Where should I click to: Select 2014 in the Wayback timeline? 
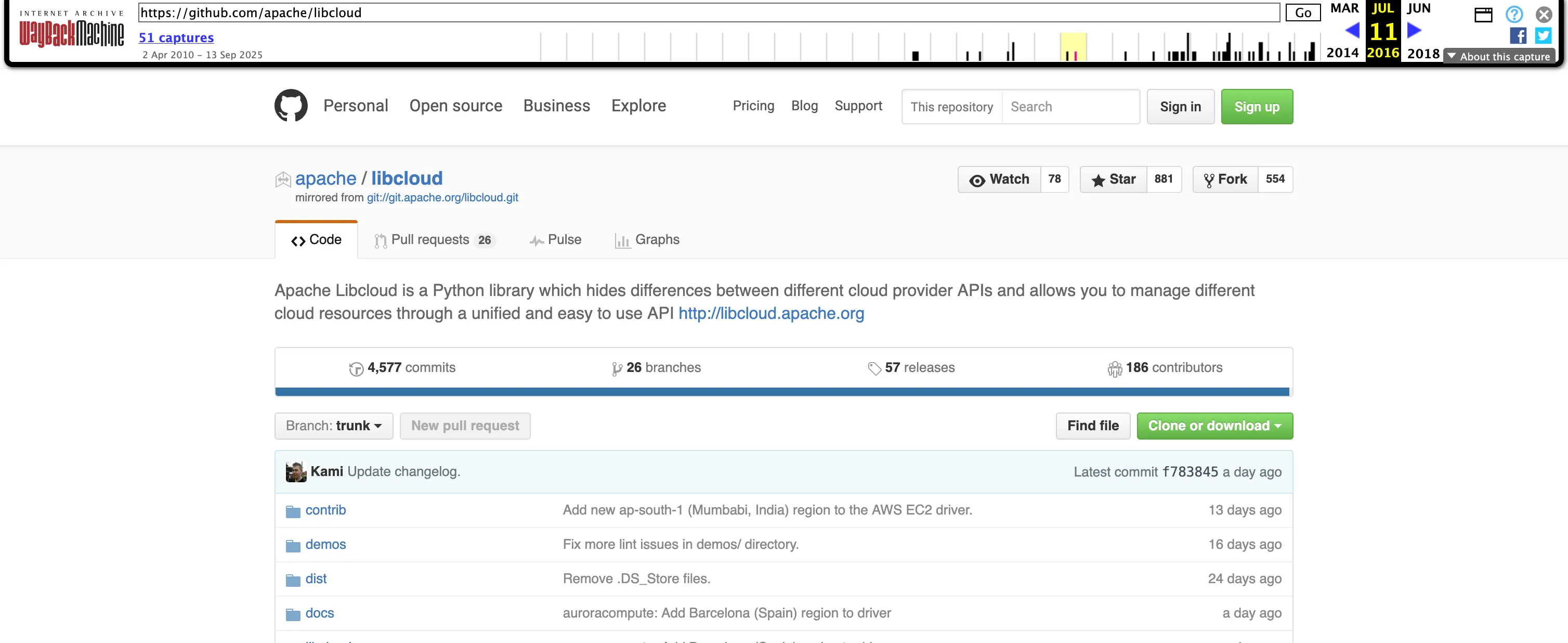(1342, 53)
